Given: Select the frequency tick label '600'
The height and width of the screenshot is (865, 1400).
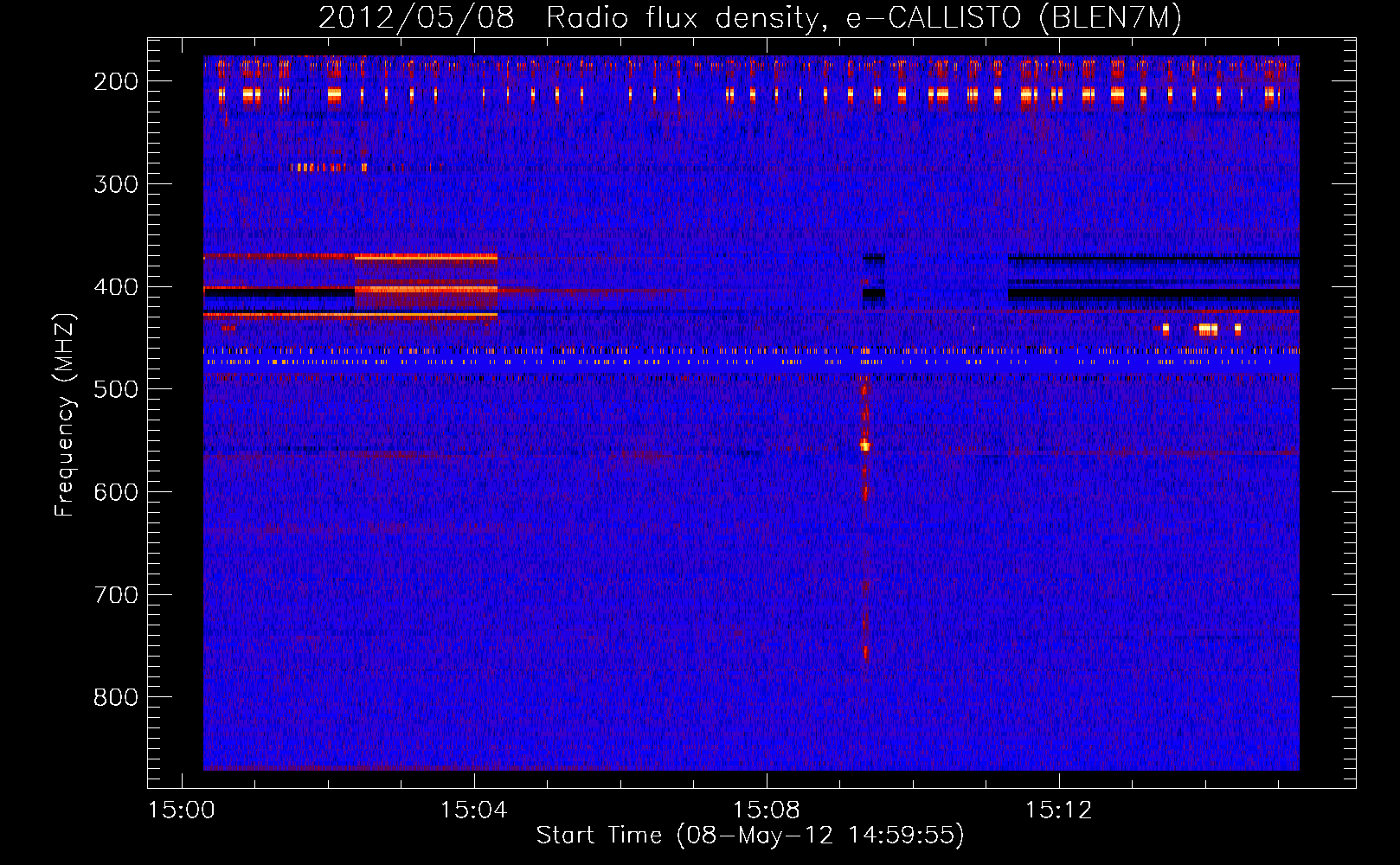Looking at the screenshot, I should coord(115,492).
